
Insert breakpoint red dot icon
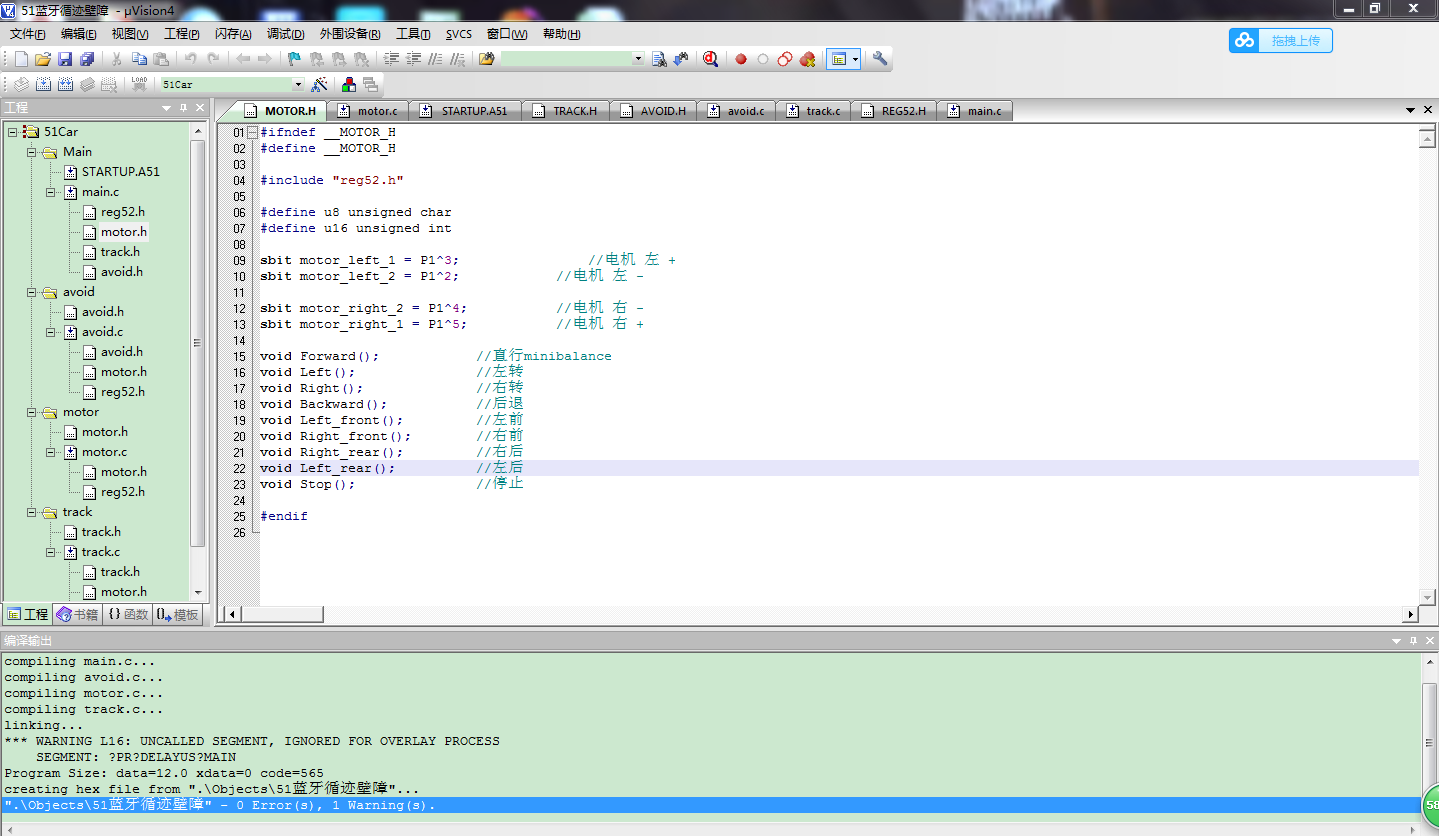tap(741, 59)
